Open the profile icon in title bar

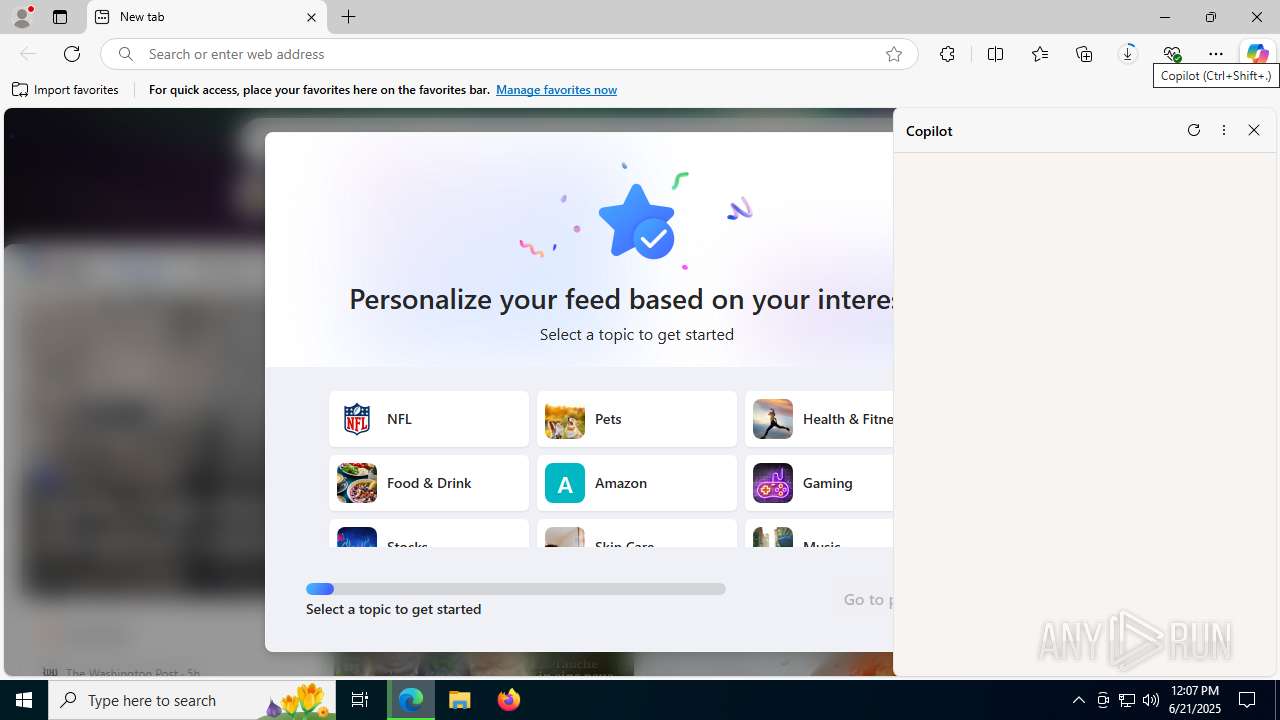22,17
